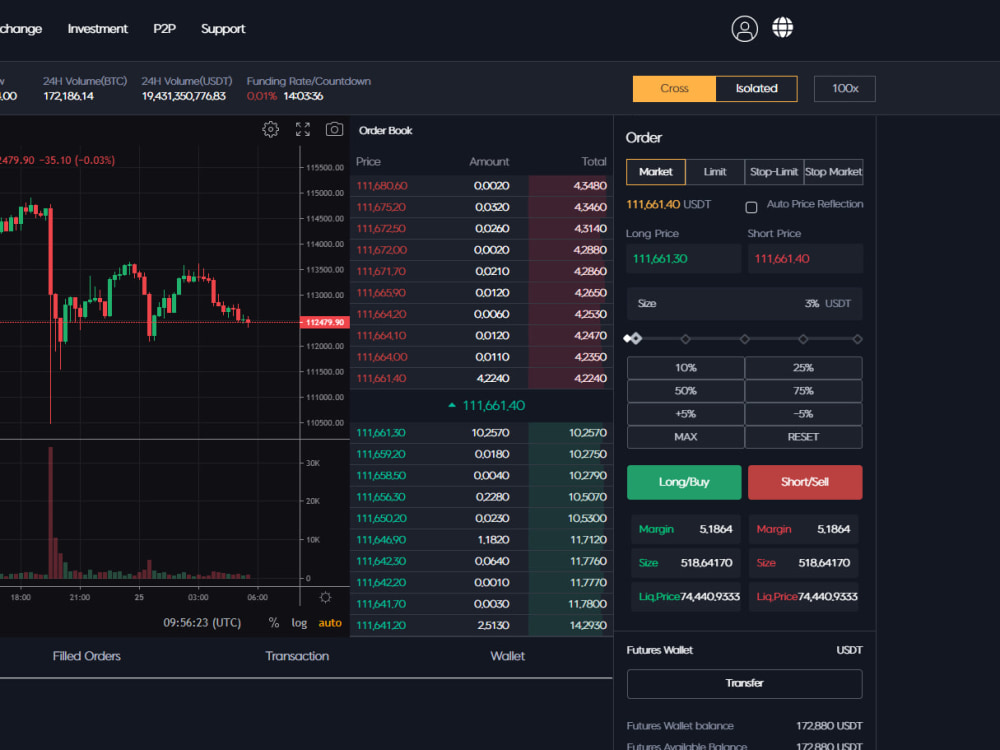Open the Transaction tab
Image resolution: width=1000 pixels, height=750 pixels.
(x=297, y=656)
